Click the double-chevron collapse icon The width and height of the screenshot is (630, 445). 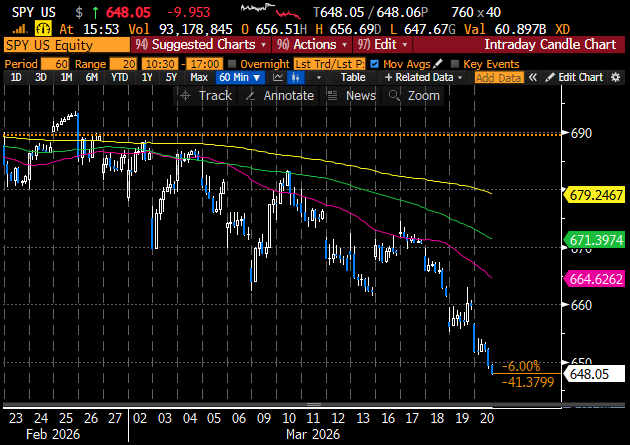(x=533, y=78)
